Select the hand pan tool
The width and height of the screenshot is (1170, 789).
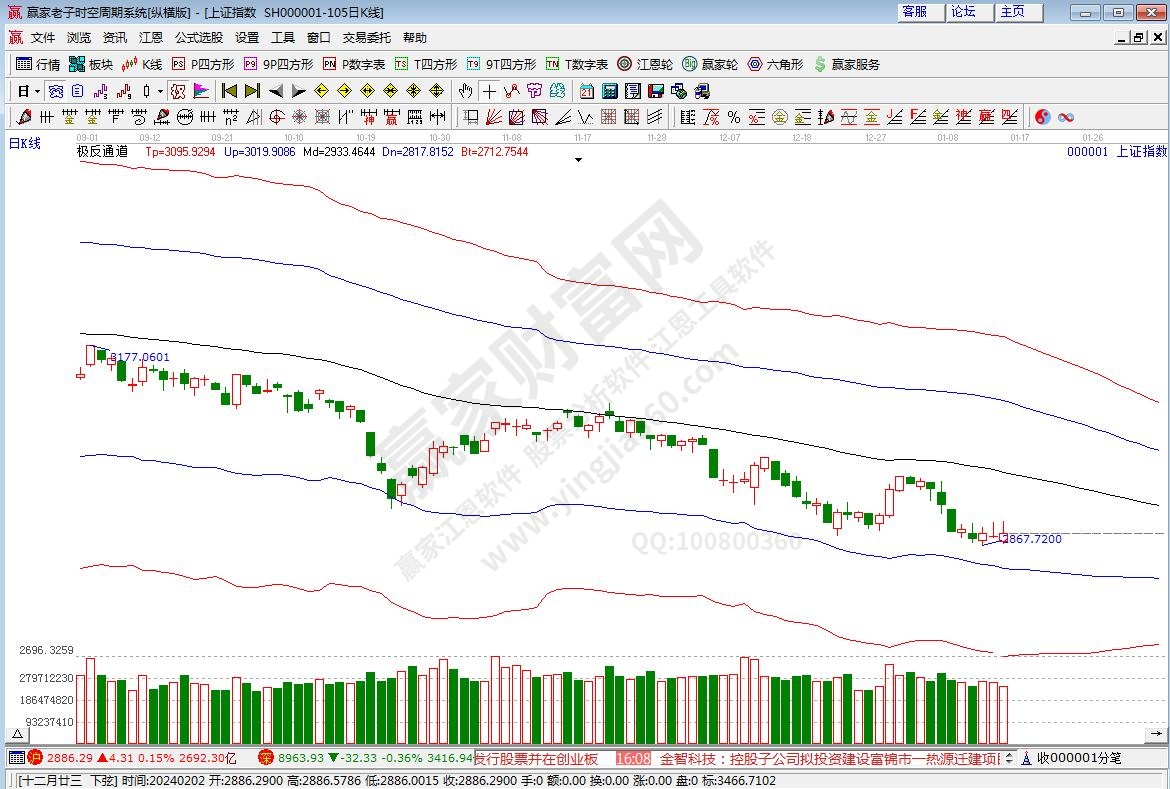tap(465, 91)
